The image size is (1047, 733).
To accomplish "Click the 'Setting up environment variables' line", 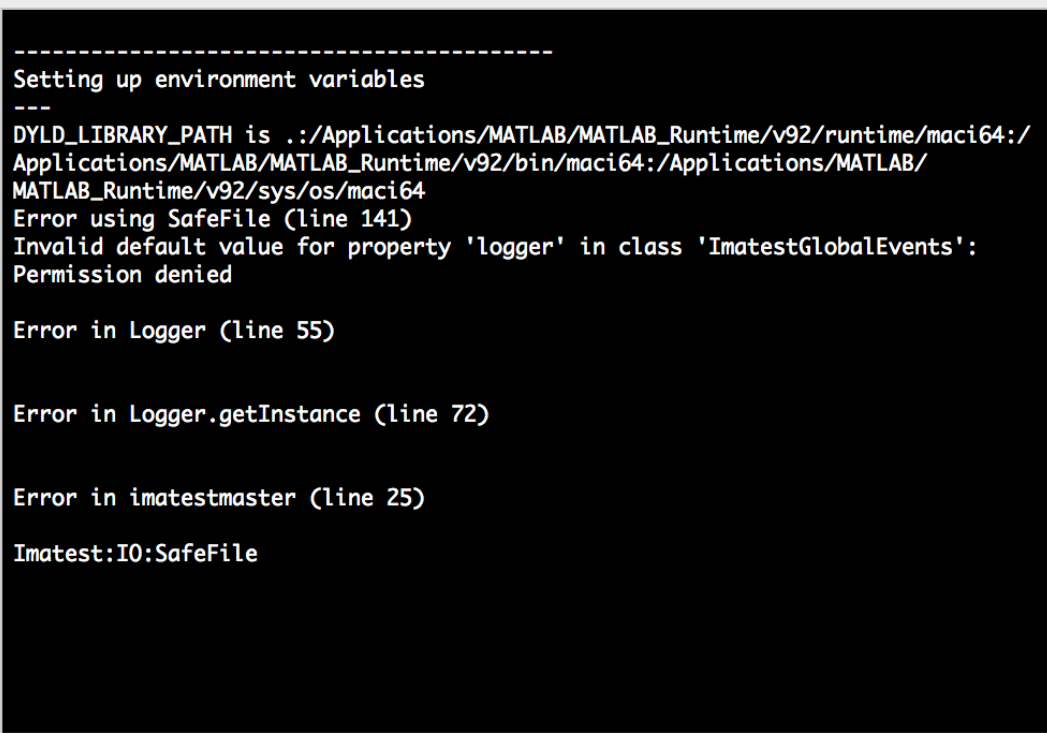I will click(218, 80).
